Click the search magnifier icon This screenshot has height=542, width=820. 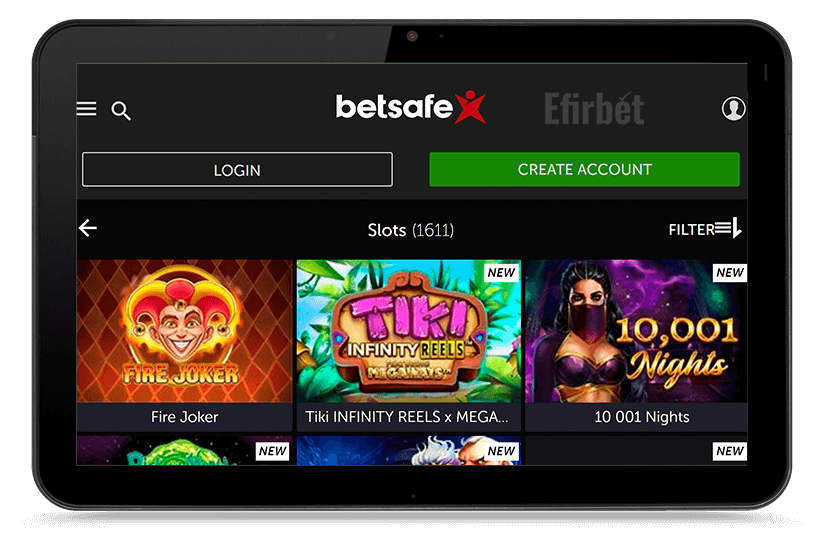(x=121, y=111)
